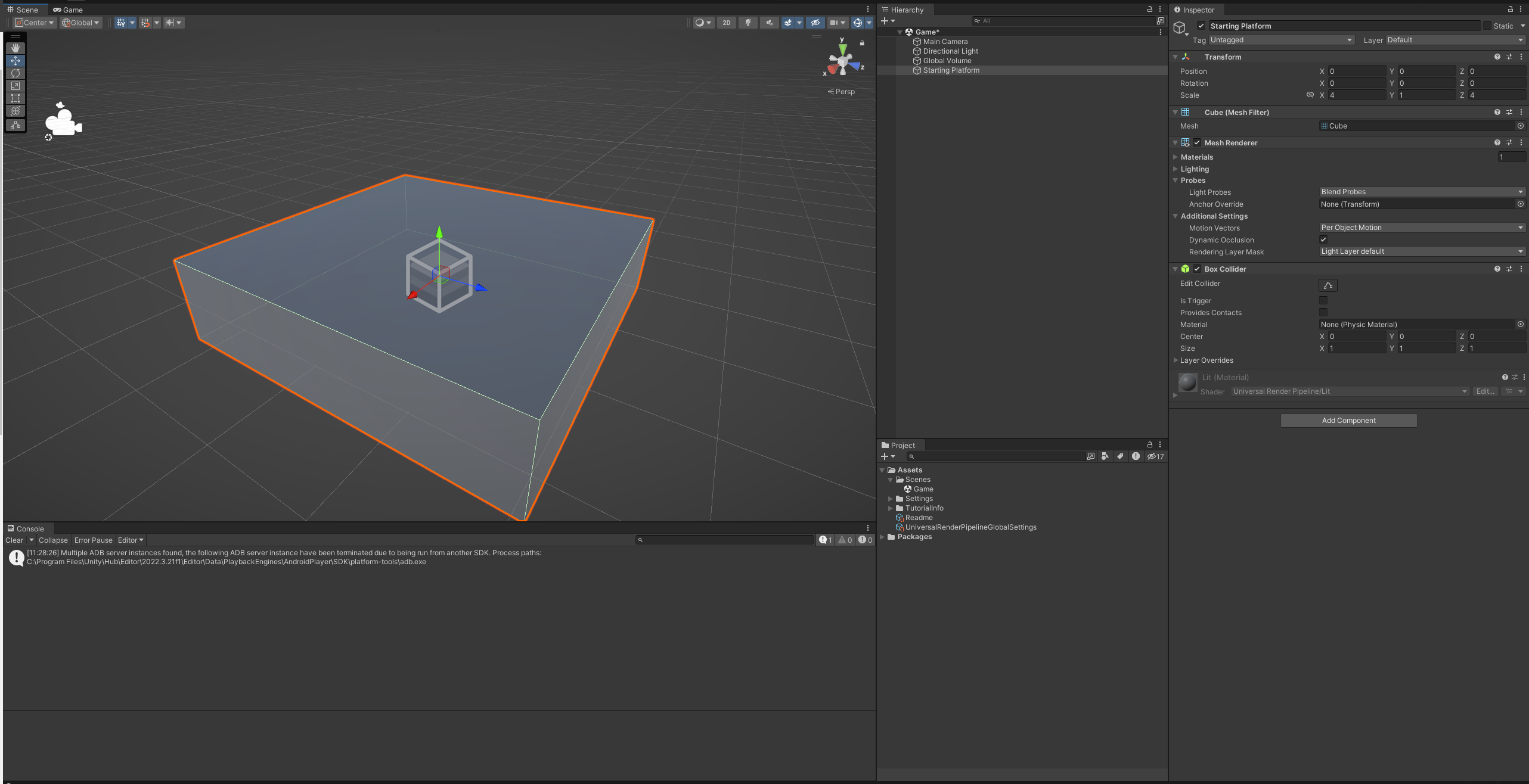Screen dimensions: 1529x784
Task: Click the Edit Collider icon button
Action: [1328, 285]
